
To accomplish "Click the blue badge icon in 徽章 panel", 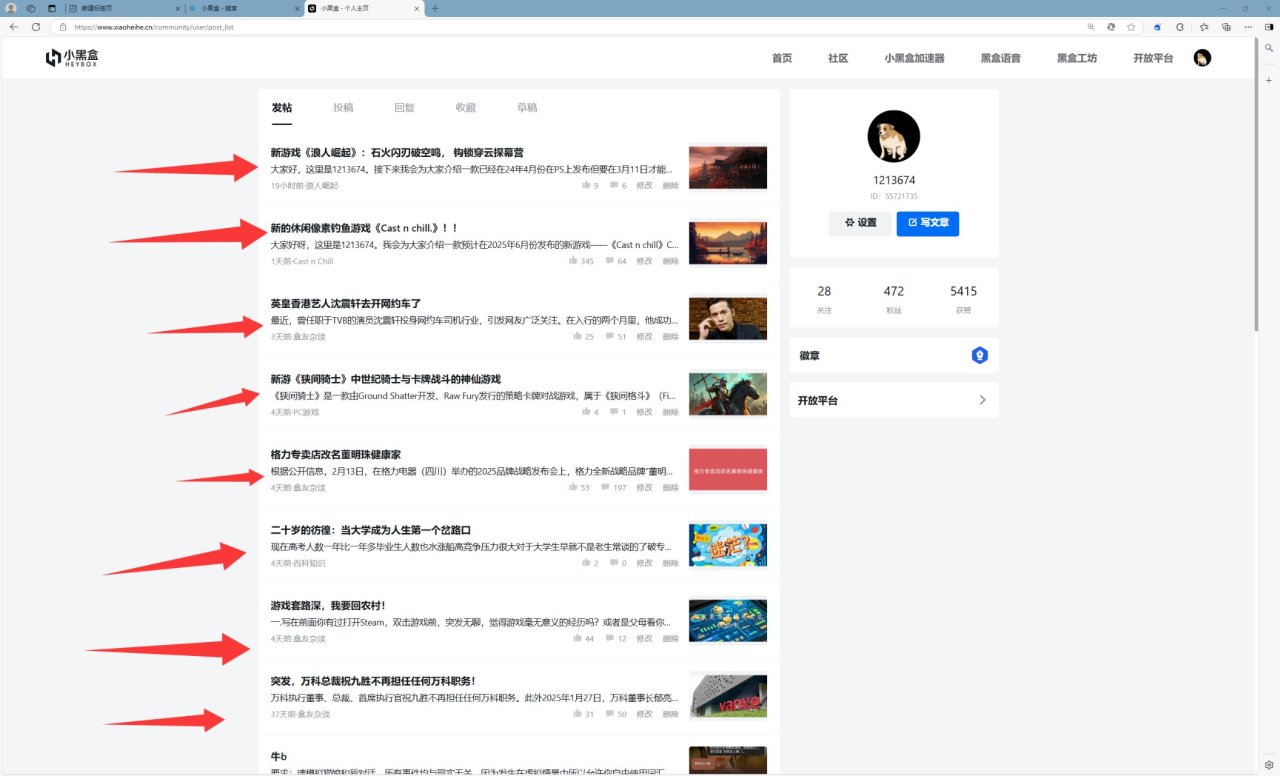I will tap(980, 355).
